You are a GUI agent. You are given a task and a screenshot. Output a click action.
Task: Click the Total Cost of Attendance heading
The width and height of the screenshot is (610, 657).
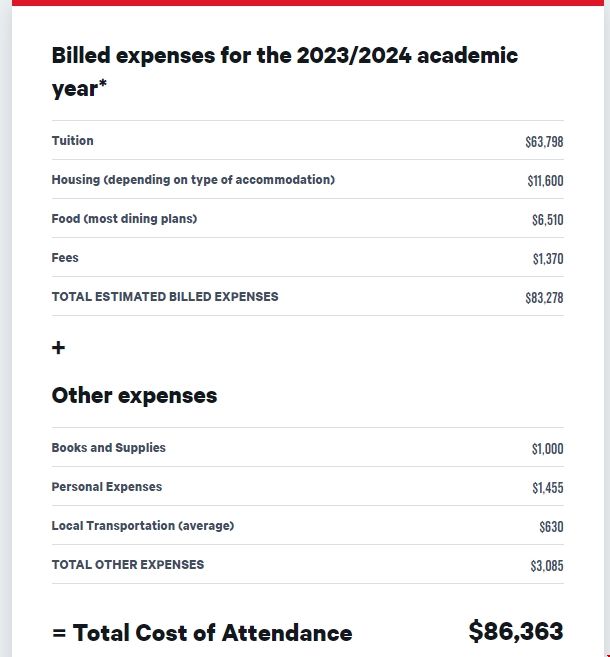point(202,633)
